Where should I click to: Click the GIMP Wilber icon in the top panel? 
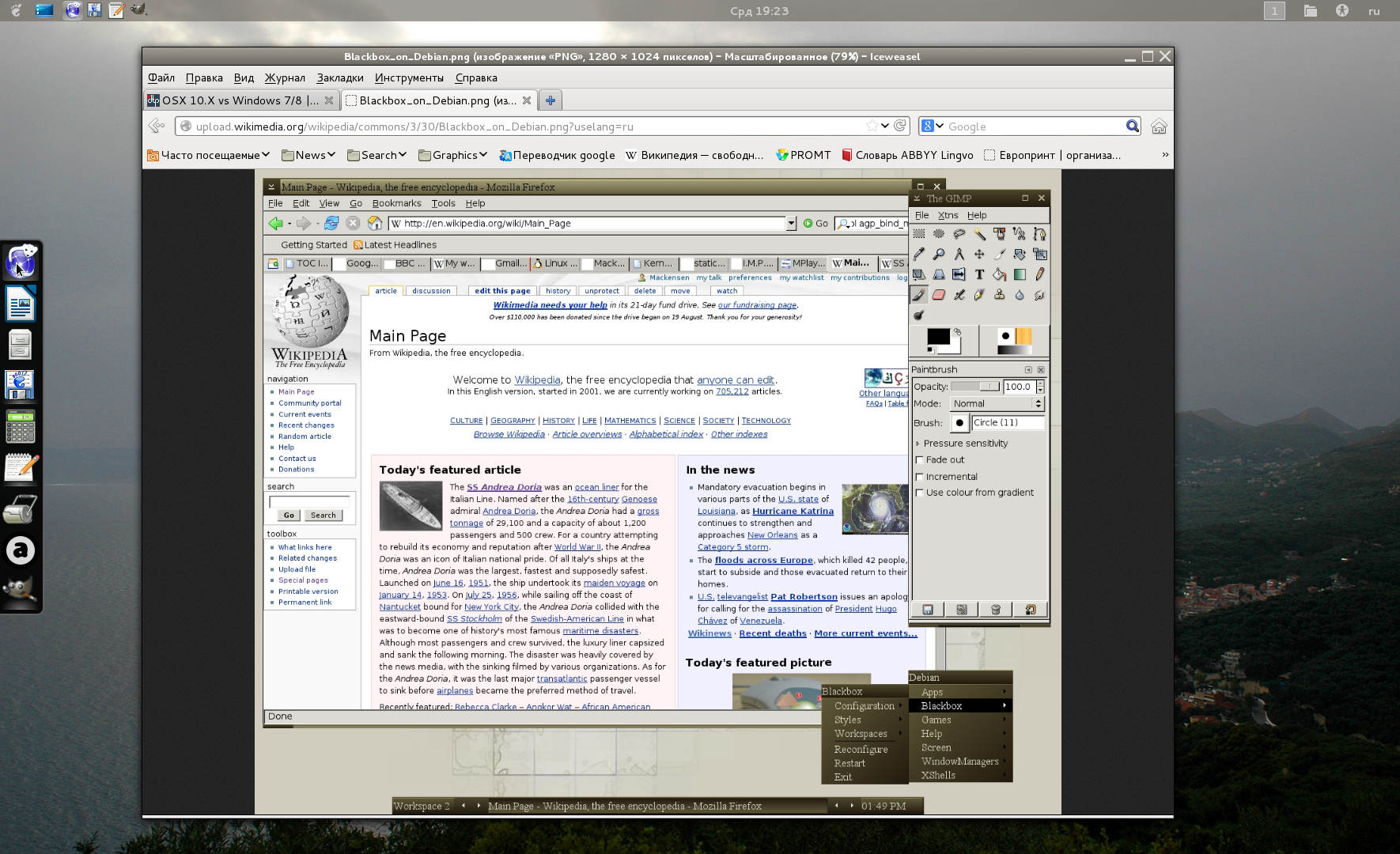(x=138, y=10)
